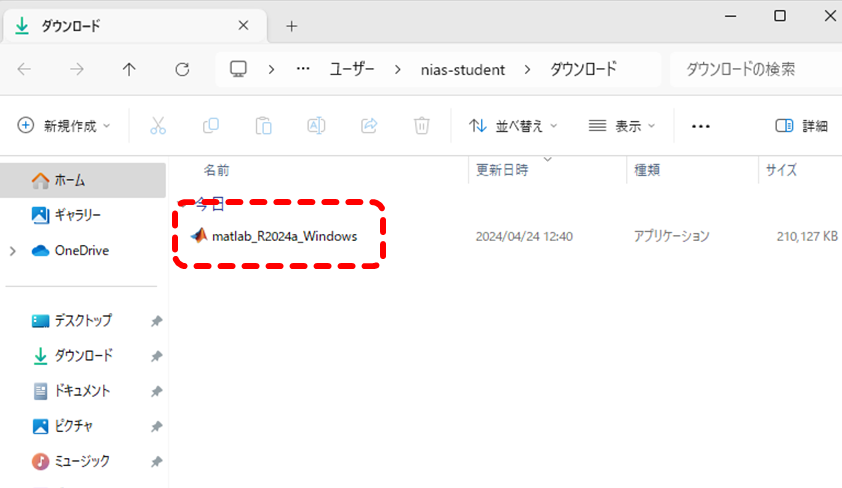Focus the ダウンロードの検索 search box
This screenshot has width=842, height=488.
pyautogui.click(x=756, y=69)
